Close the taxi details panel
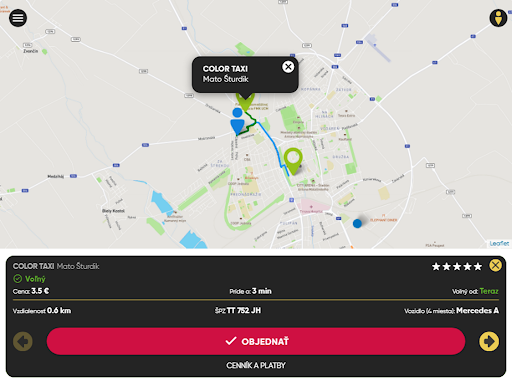512x384 pixels. click(x=495, y=266)
